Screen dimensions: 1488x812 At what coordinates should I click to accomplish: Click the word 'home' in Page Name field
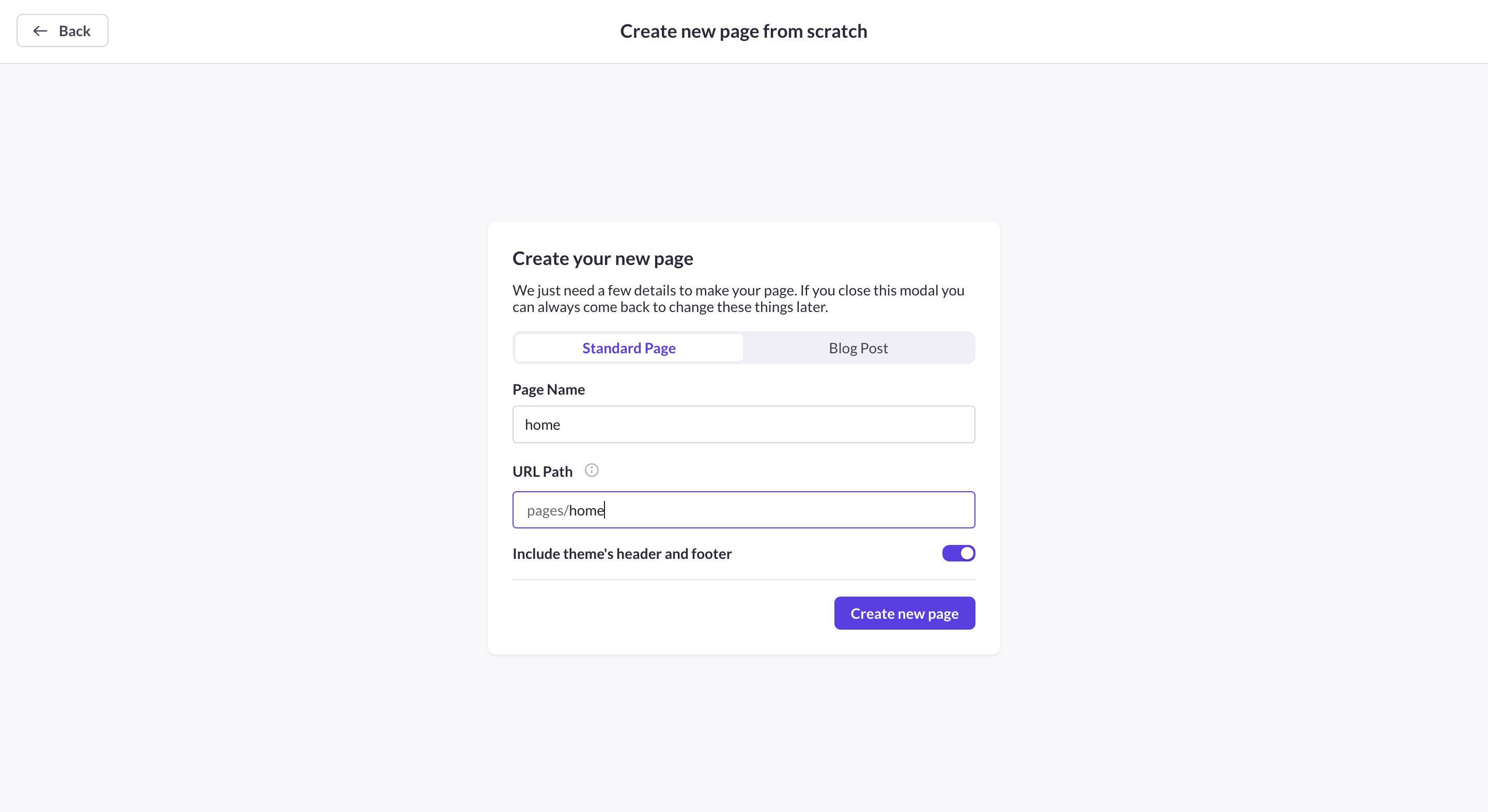coord(542,425)
